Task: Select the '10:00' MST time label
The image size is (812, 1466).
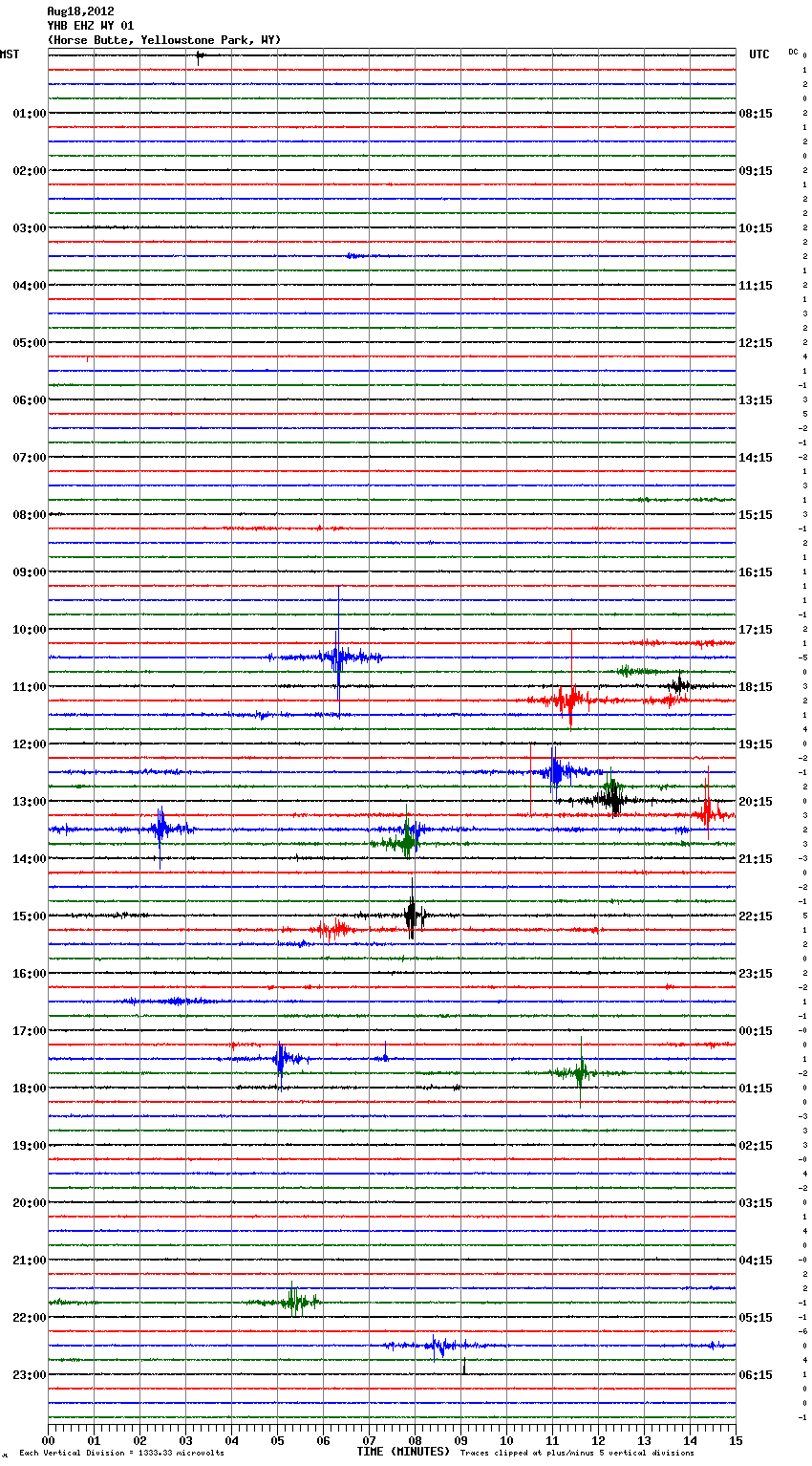Action: click(29, 629)
